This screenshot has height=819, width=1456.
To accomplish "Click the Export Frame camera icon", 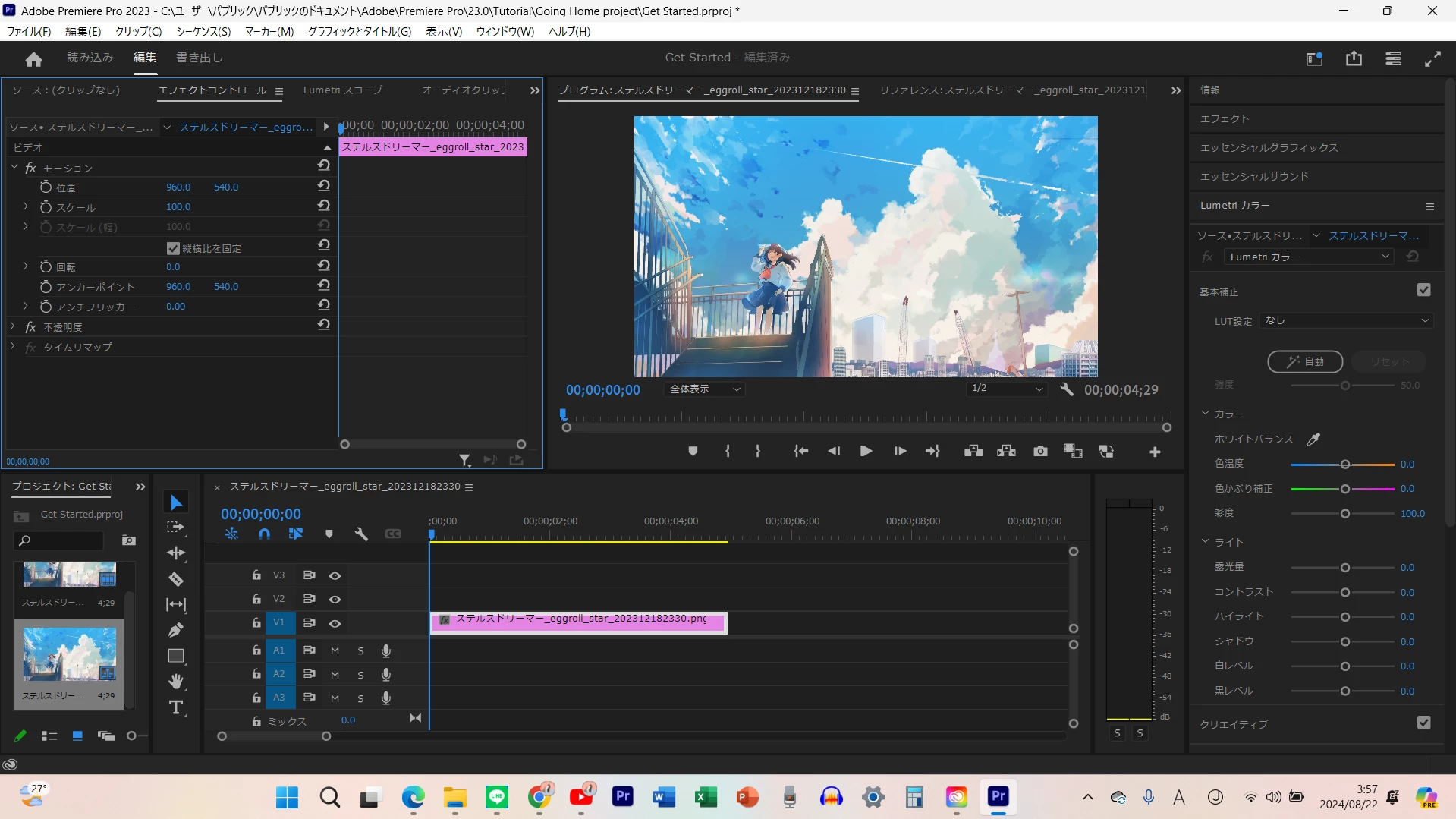I will [x=1040, y=452].
